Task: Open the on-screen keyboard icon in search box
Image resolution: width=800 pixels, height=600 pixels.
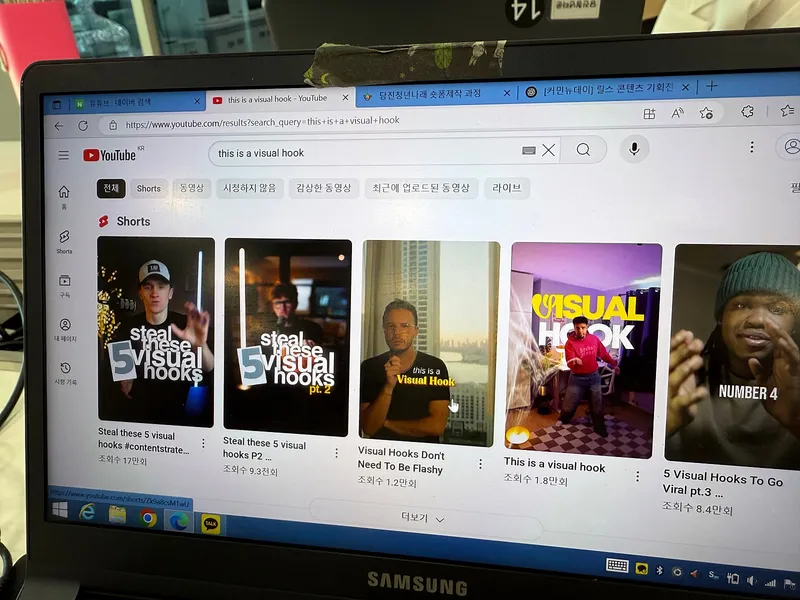Action: click(x=529, y=150)
